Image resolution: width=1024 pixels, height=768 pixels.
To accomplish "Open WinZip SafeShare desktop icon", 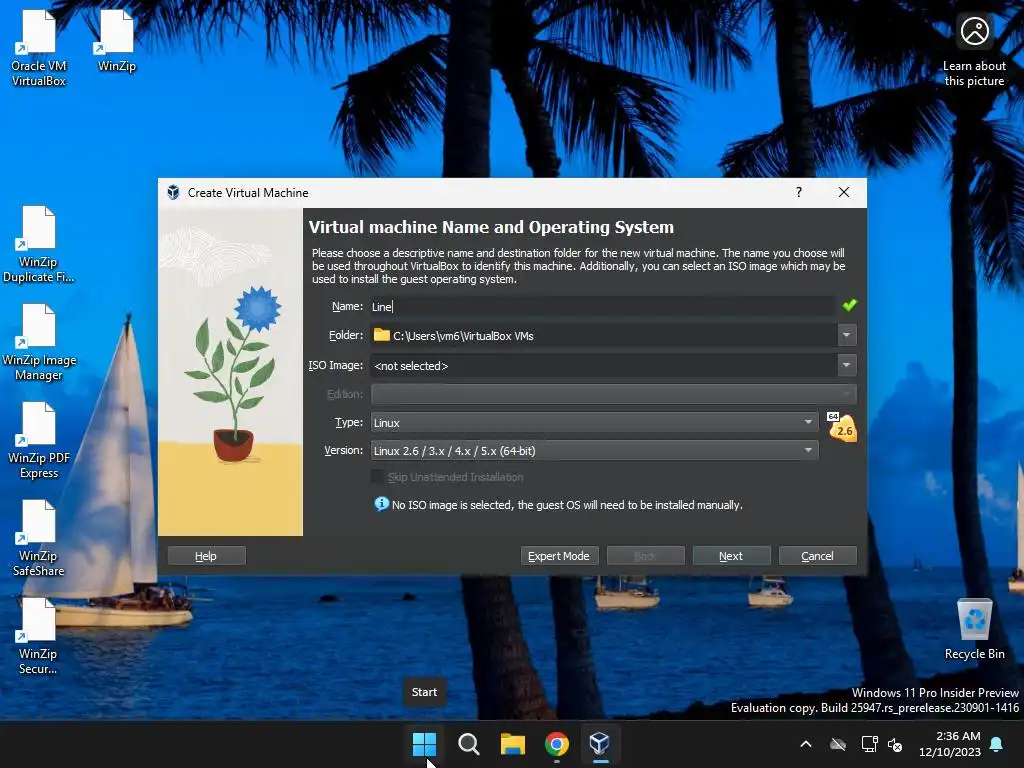I will [x=39, y=538].
